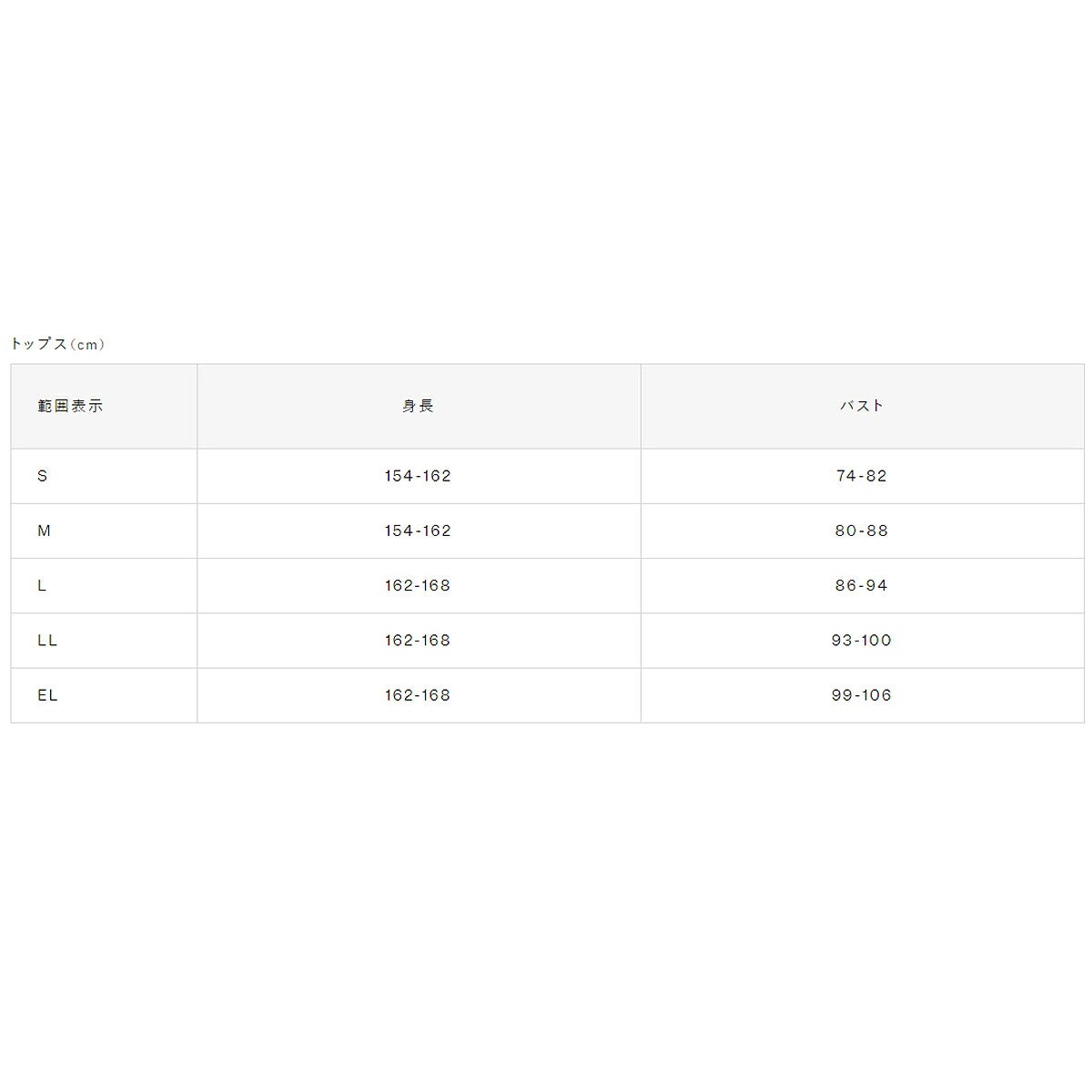1092x1092 pixels.
Task: Click the S row height 154-162
Action: coord(418,476)
